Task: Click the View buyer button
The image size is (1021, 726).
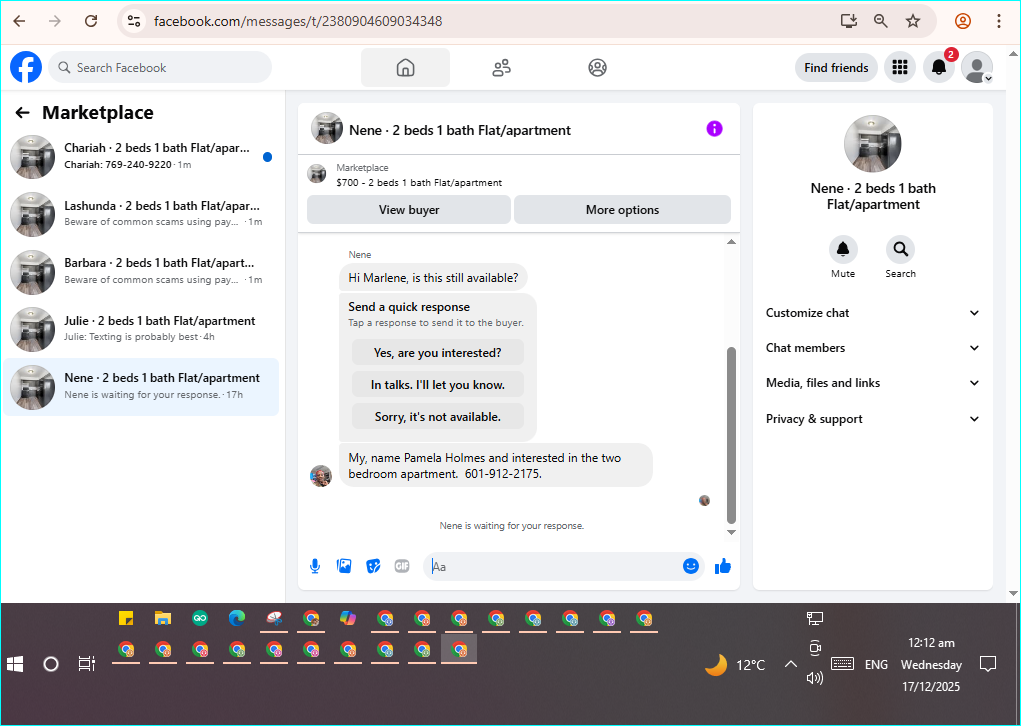Action: coord(409,210)
